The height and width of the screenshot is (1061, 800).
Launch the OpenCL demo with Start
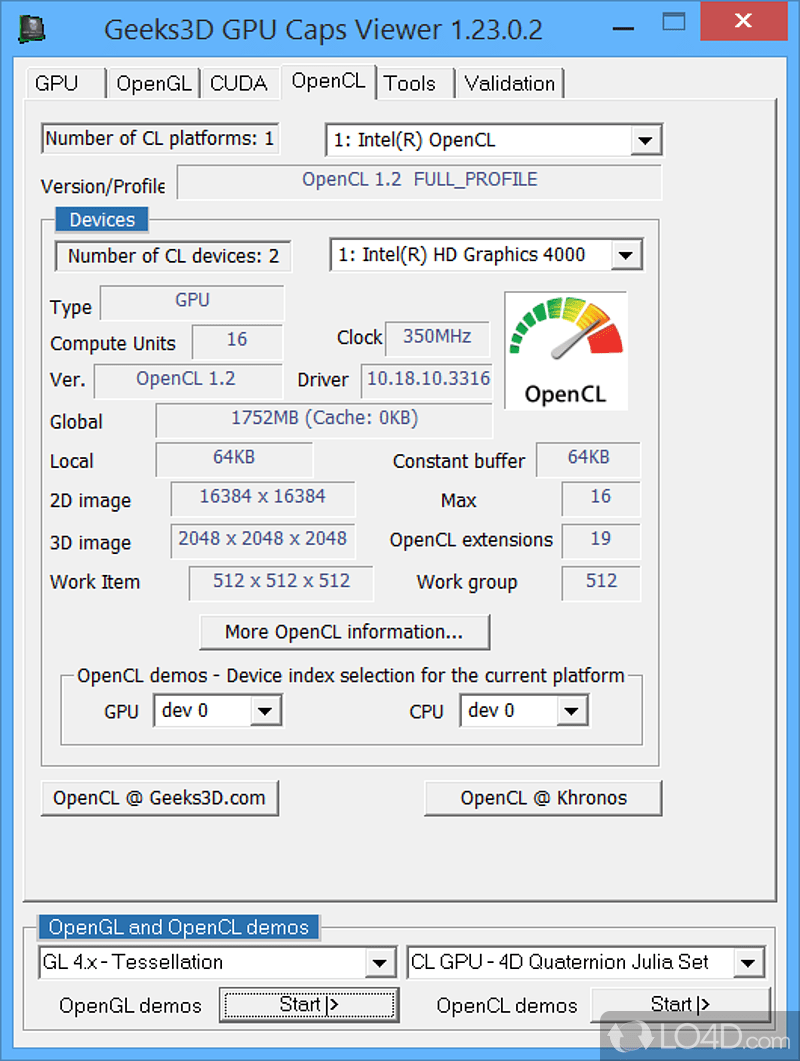680,1004
